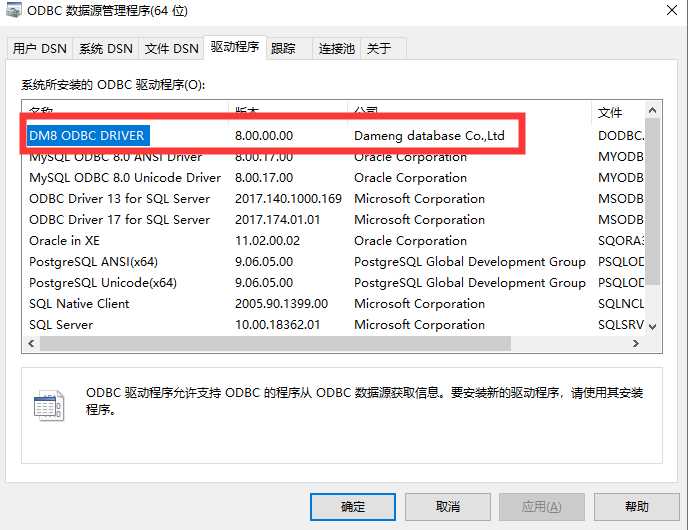Click the vertical scrollbar thumb
688x530 pixels.
point(652,201)
